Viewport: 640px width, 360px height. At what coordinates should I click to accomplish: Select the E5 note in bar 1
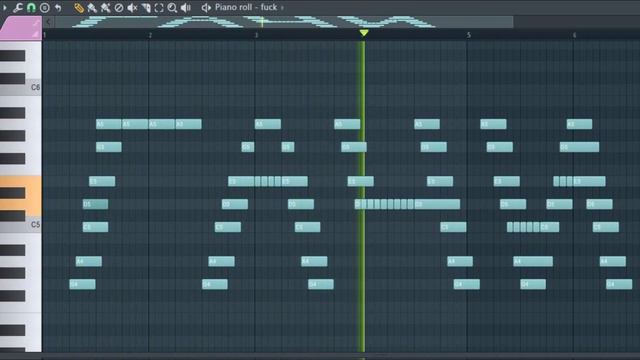tap(102, 181)
